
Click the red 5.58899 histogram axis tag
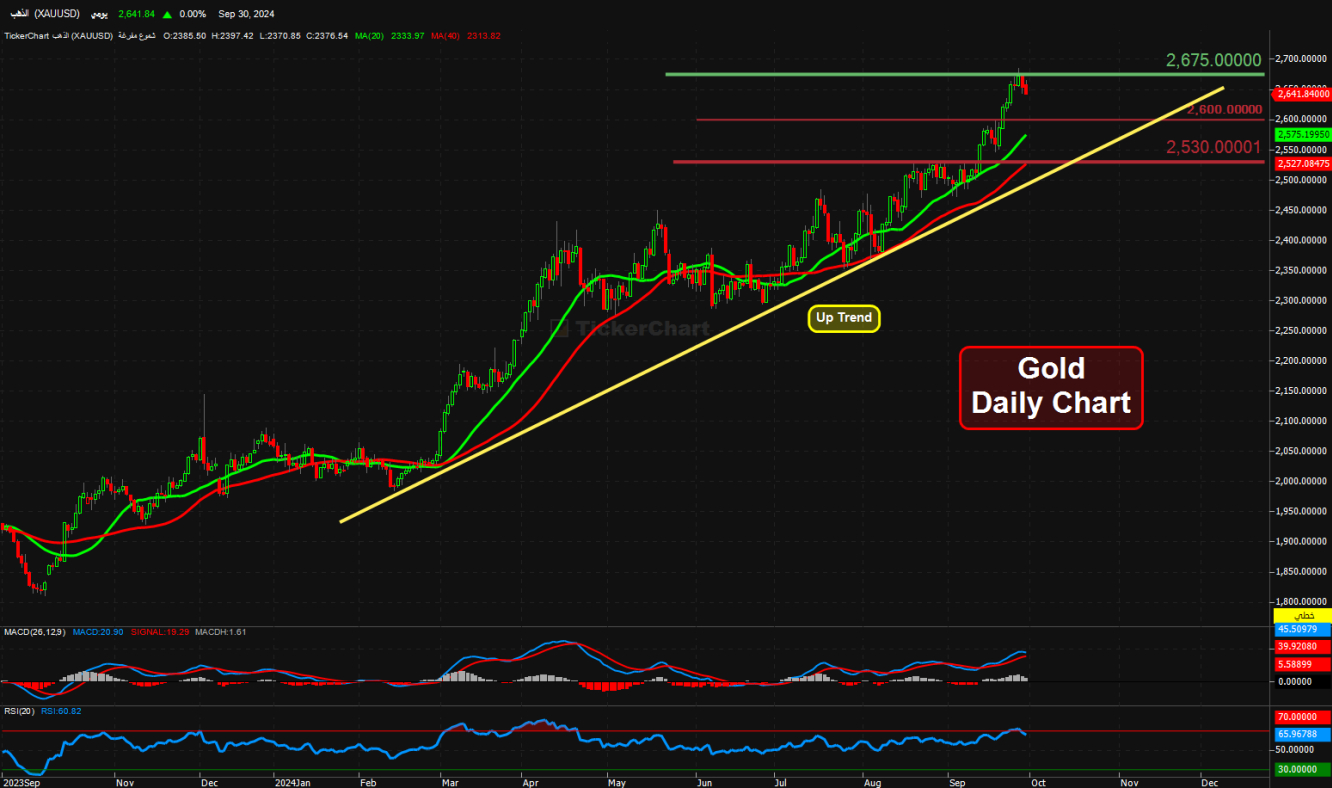tap(1301, 664)
